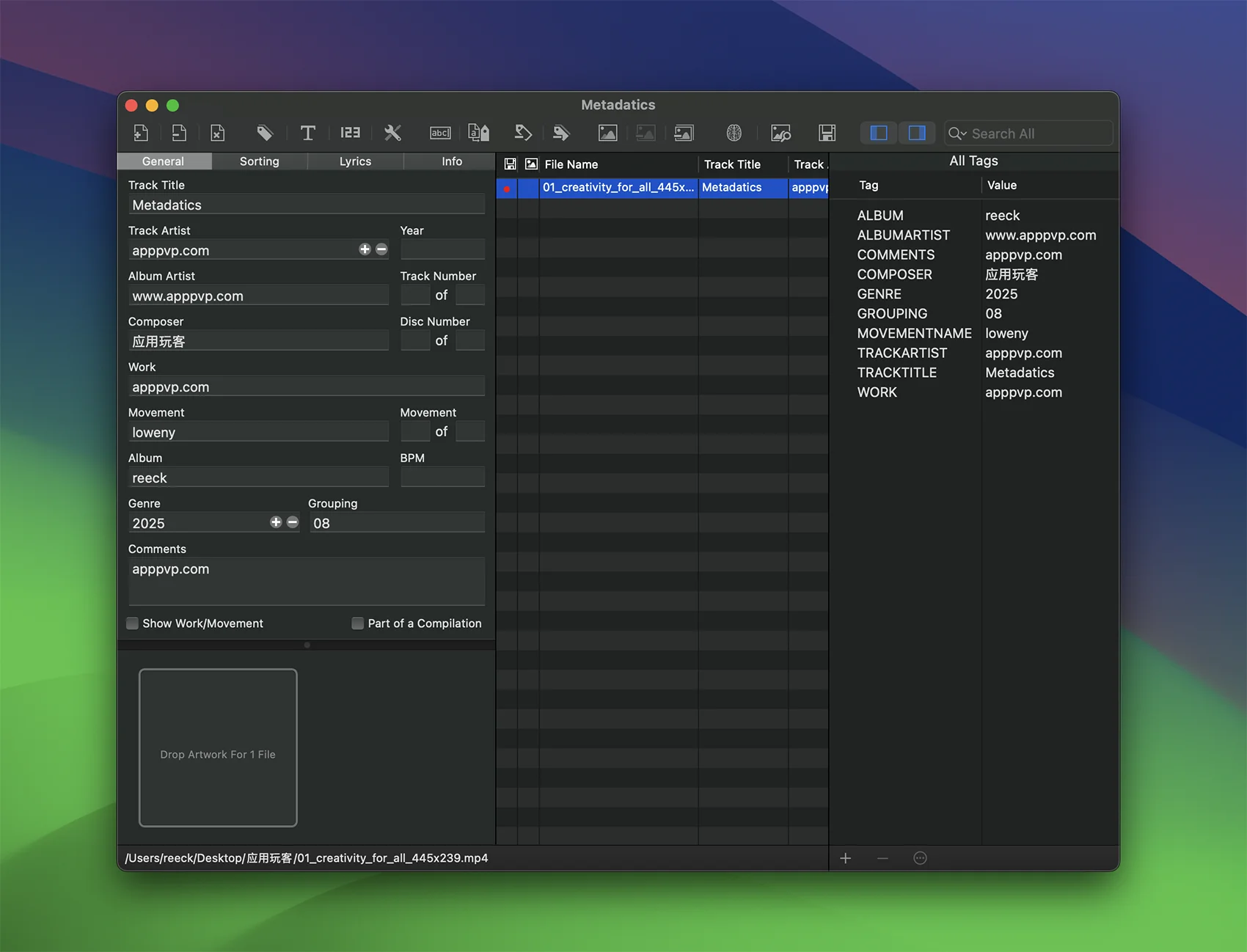This screenshot has height=952, width=1247.
Task: Click the Drop Artwork For 1 File well
Action: coord(218,747)
